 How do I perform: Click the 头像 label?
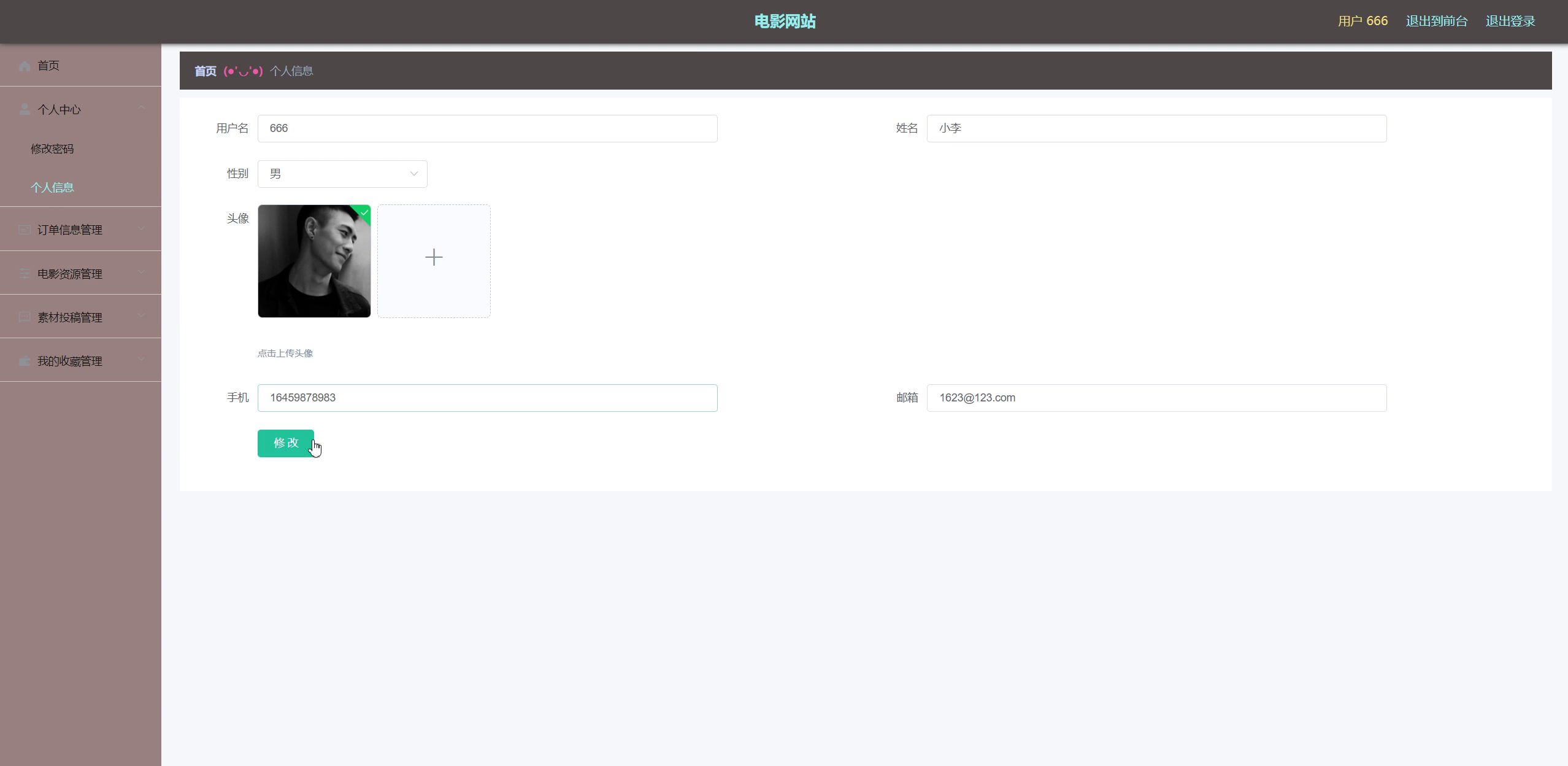(238, 219)
